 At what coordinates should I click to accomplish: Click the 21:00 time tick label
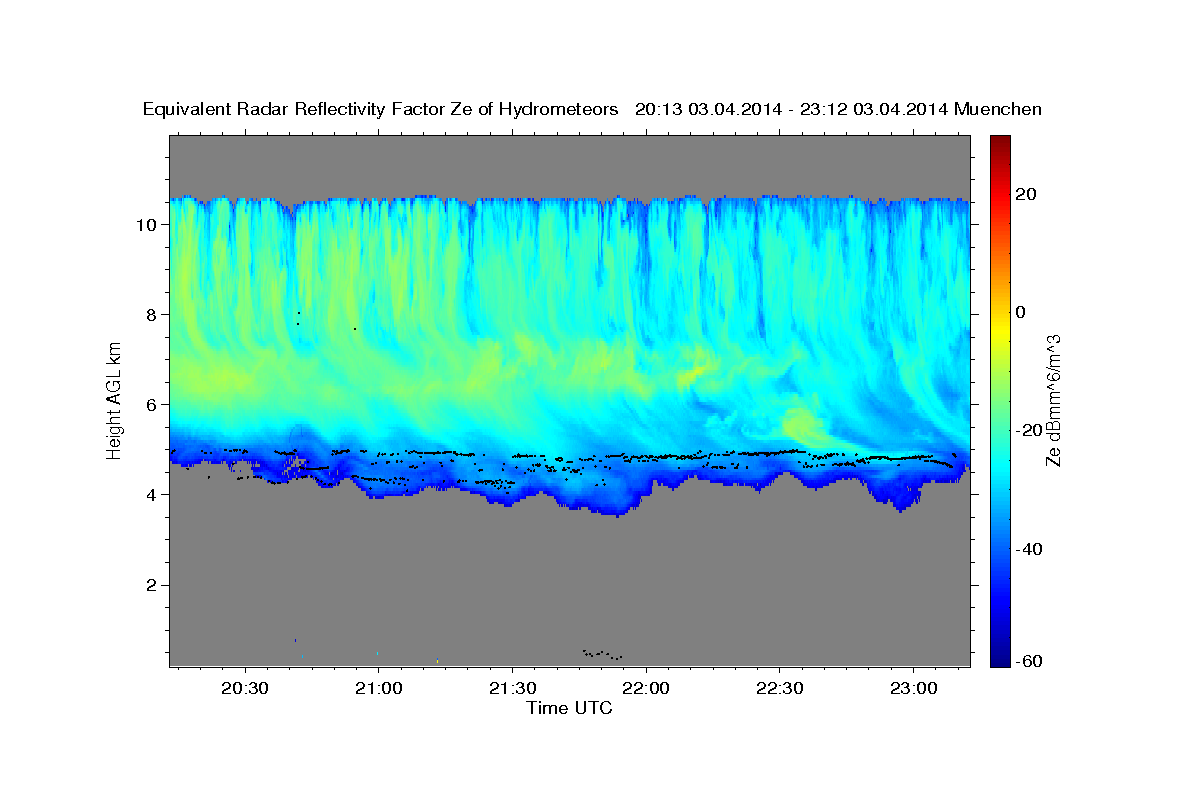pyautogui.click(x=378, y=689)
